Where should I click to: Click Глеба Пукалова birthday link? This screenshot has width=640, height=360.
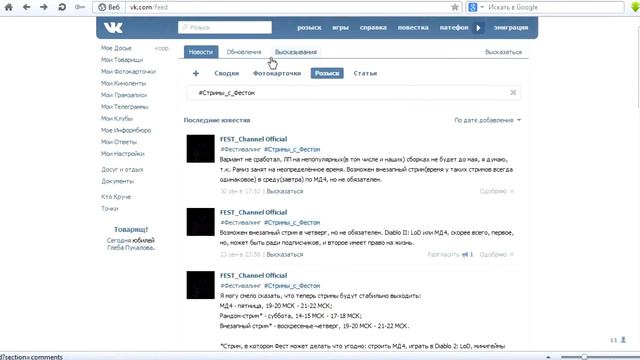coord(131,247)
